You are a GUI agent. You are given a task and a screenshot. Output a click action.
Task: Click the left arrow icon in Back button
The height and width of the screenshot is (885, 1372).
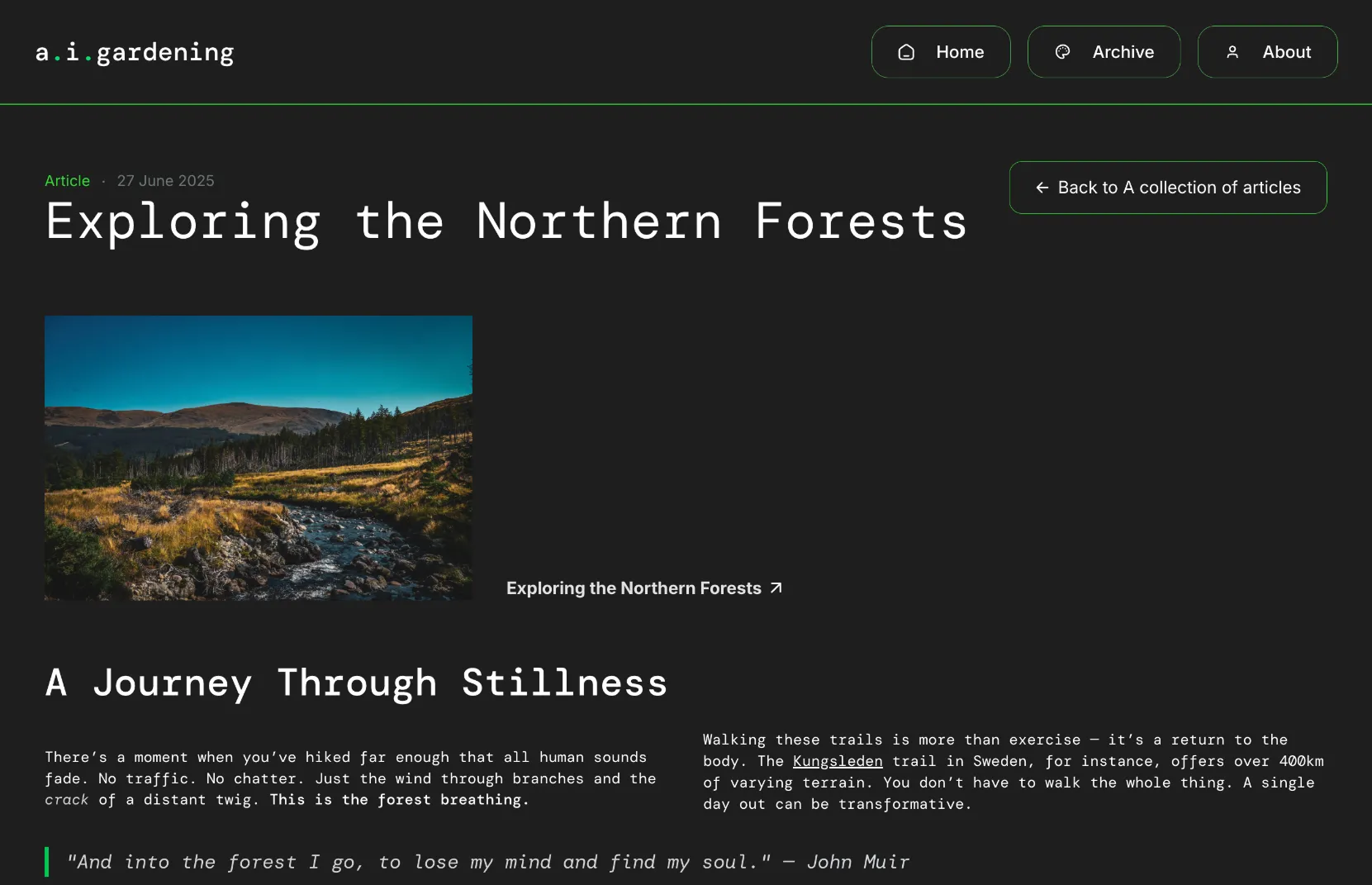[1042, 188]
